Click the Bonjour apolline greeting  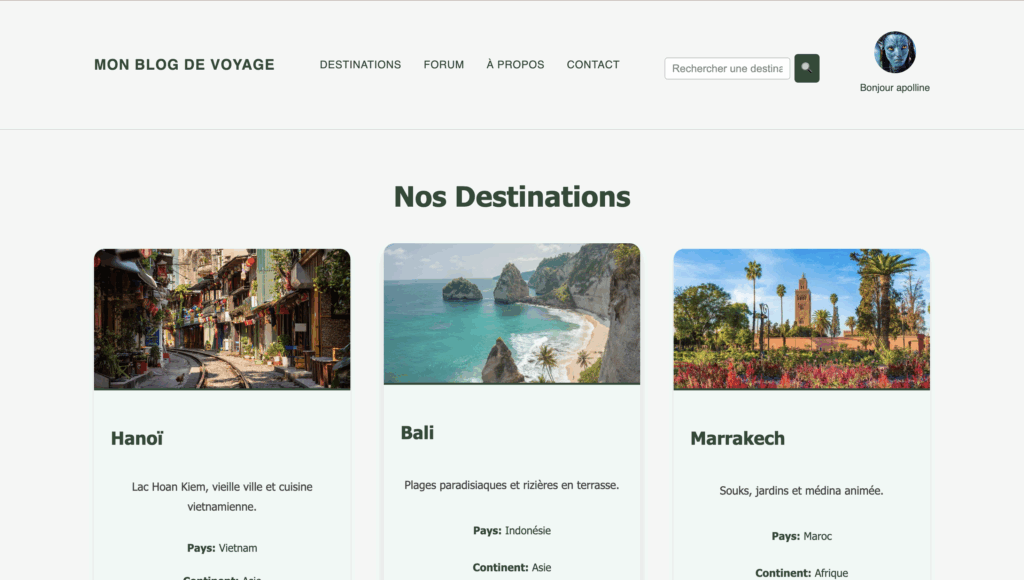coord(895,88)
